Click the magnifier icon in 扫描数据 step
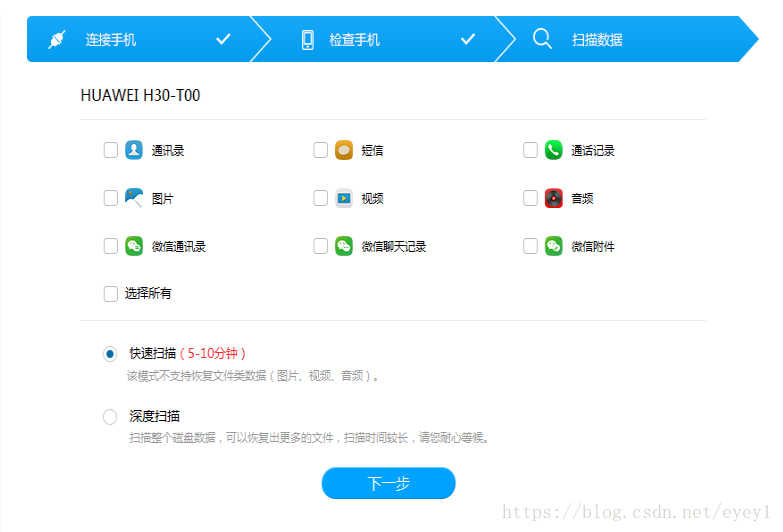The image size is (783, 532). point(542,39)
